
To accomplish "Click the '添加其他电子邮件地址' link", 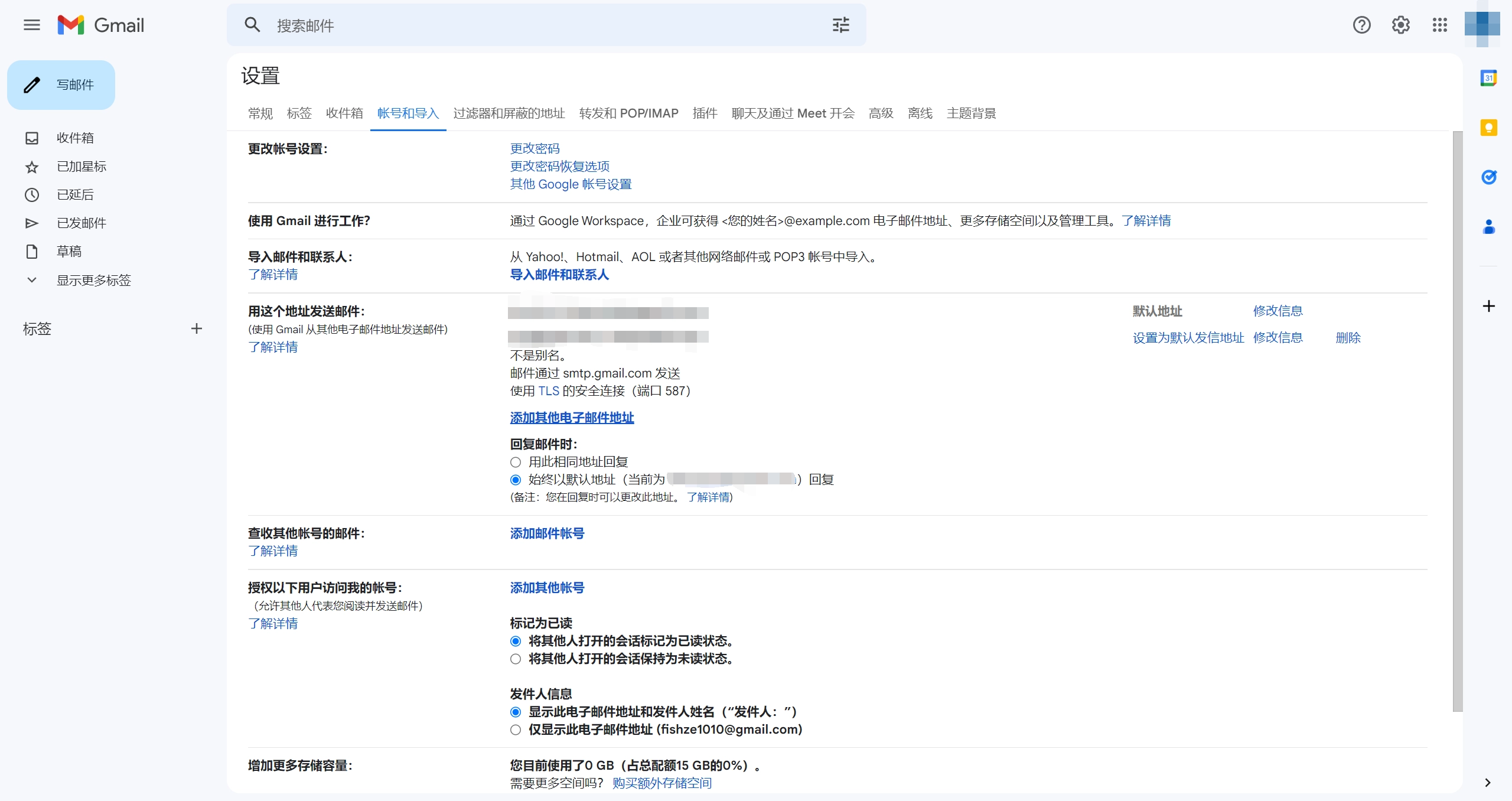I will [572, 418].
